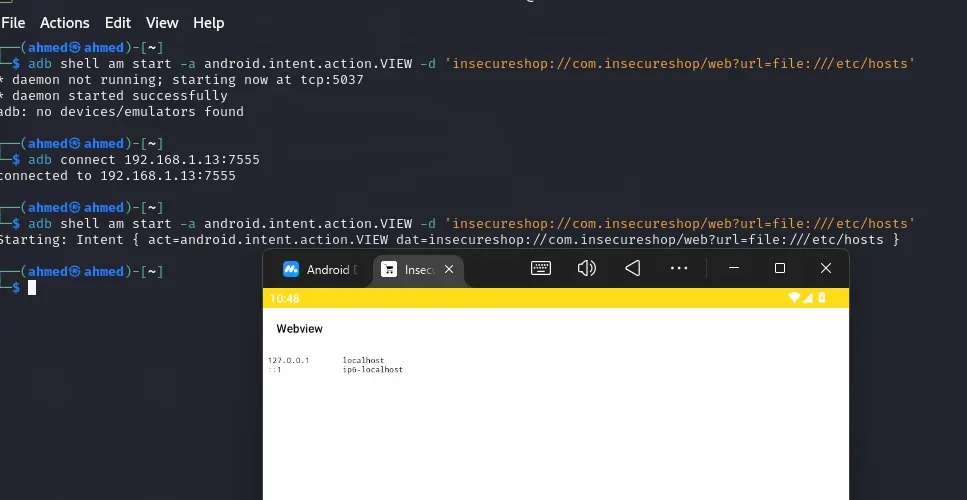967x500 pixels.
Task: Open the Help menu in terminal
Action: pos(208,23)
